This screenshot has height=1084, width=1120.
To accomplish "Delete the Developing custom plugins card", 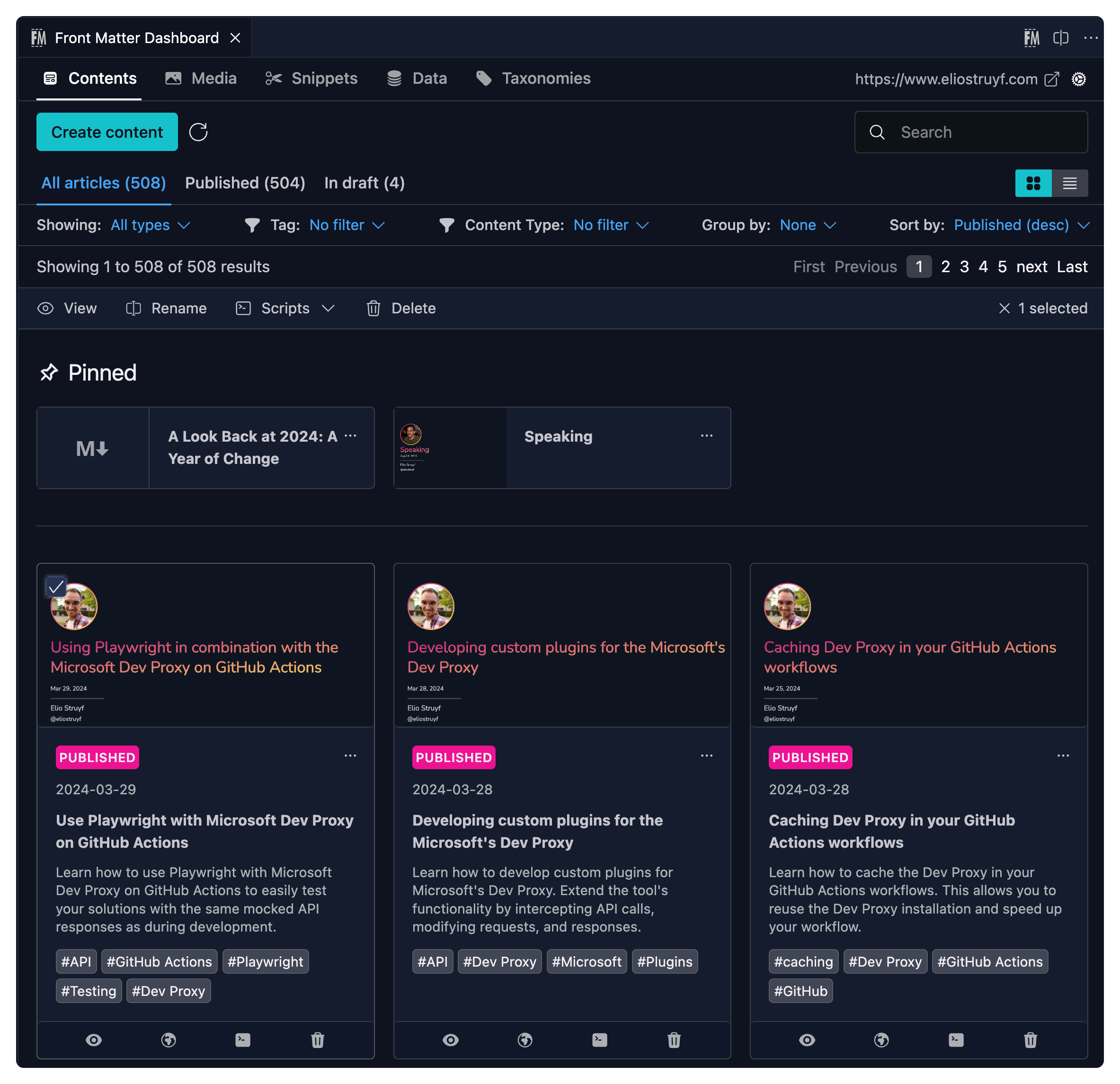I will [x=674, y=1040].
